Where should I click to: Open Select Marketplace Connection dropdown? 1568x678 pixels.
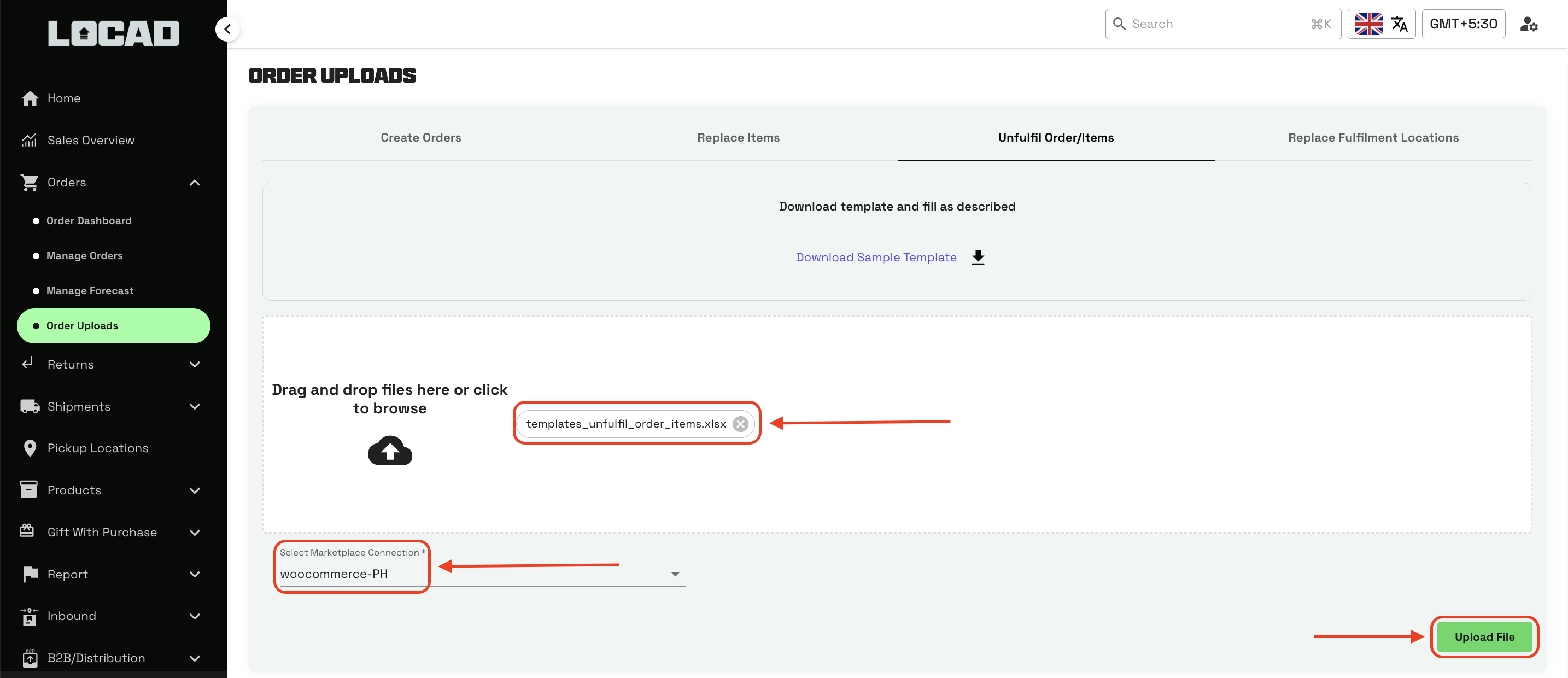click(675, 574)
